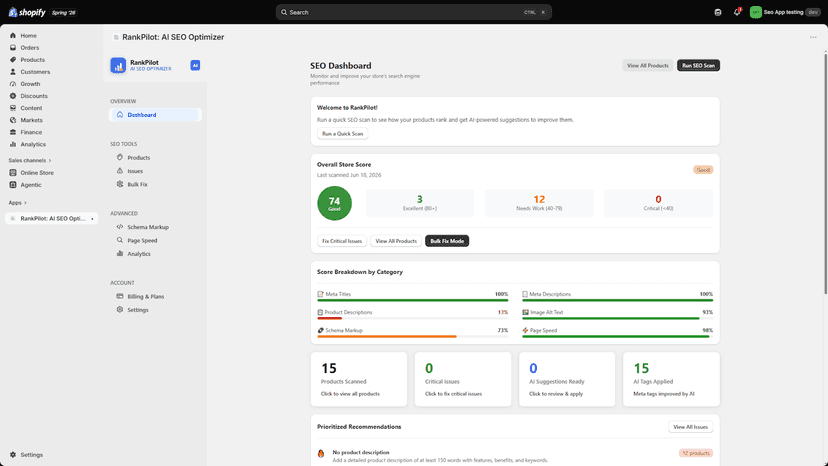Click the Run SEO Scan button
This screenshot has width=828, height=466.
coord(698,66)
